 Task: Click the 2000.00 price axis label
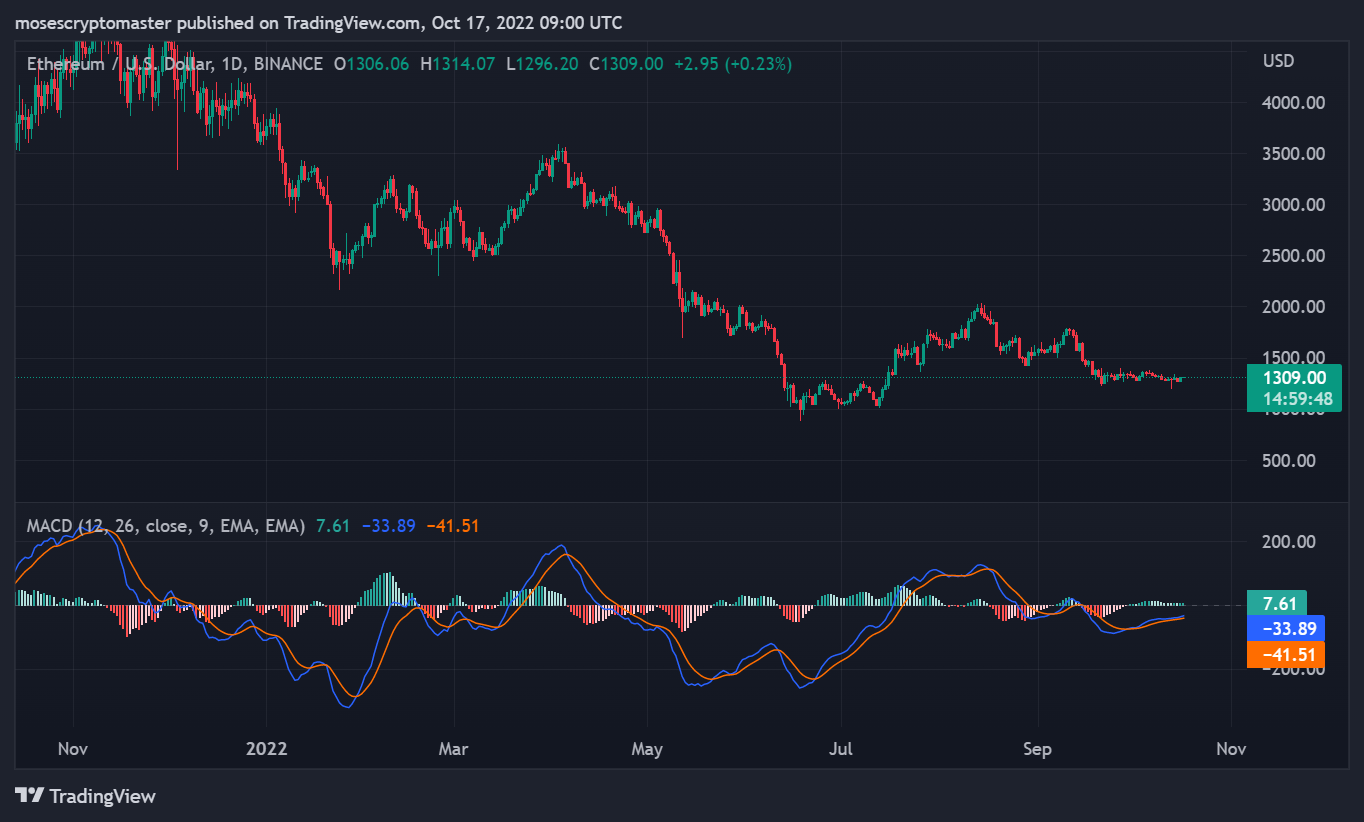[x=1295, y=307]
